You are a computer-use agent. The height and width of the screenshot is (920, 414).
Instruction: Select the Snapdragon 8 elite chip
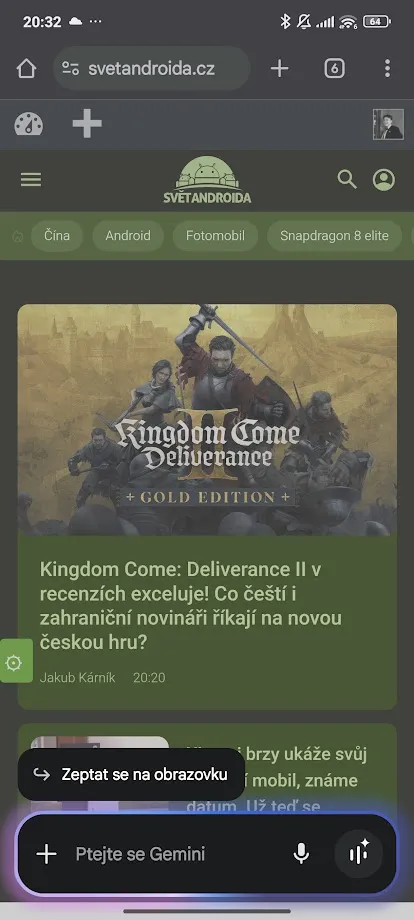(x=334, y=236)
